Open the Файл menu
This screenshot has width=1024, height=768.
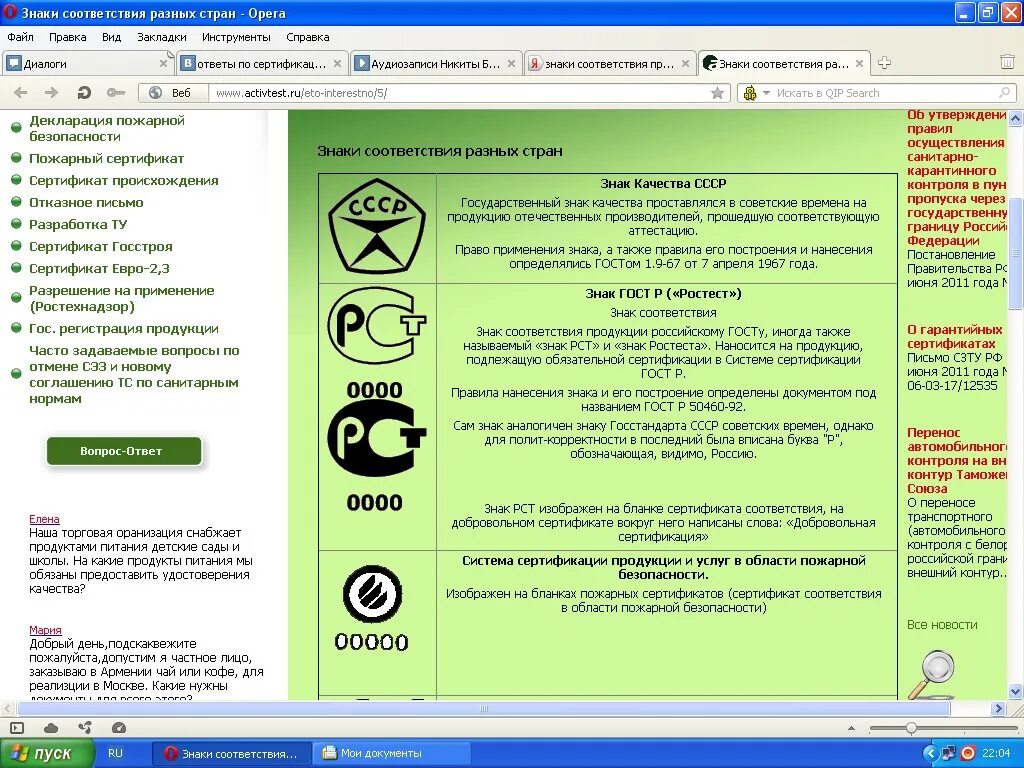click(21, 37)
